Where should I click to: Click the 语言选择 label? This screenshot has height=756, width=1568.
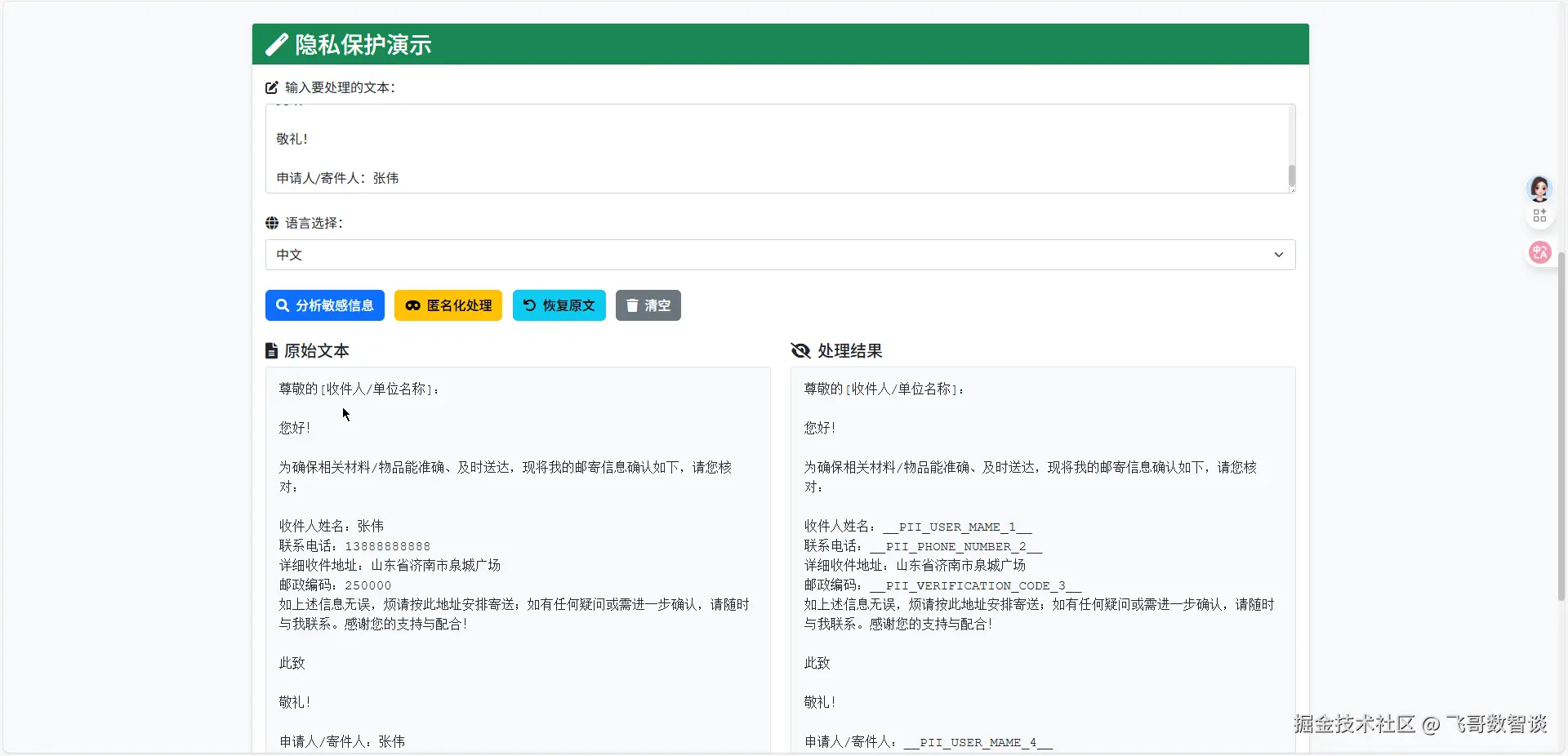[x=314, y=223]
